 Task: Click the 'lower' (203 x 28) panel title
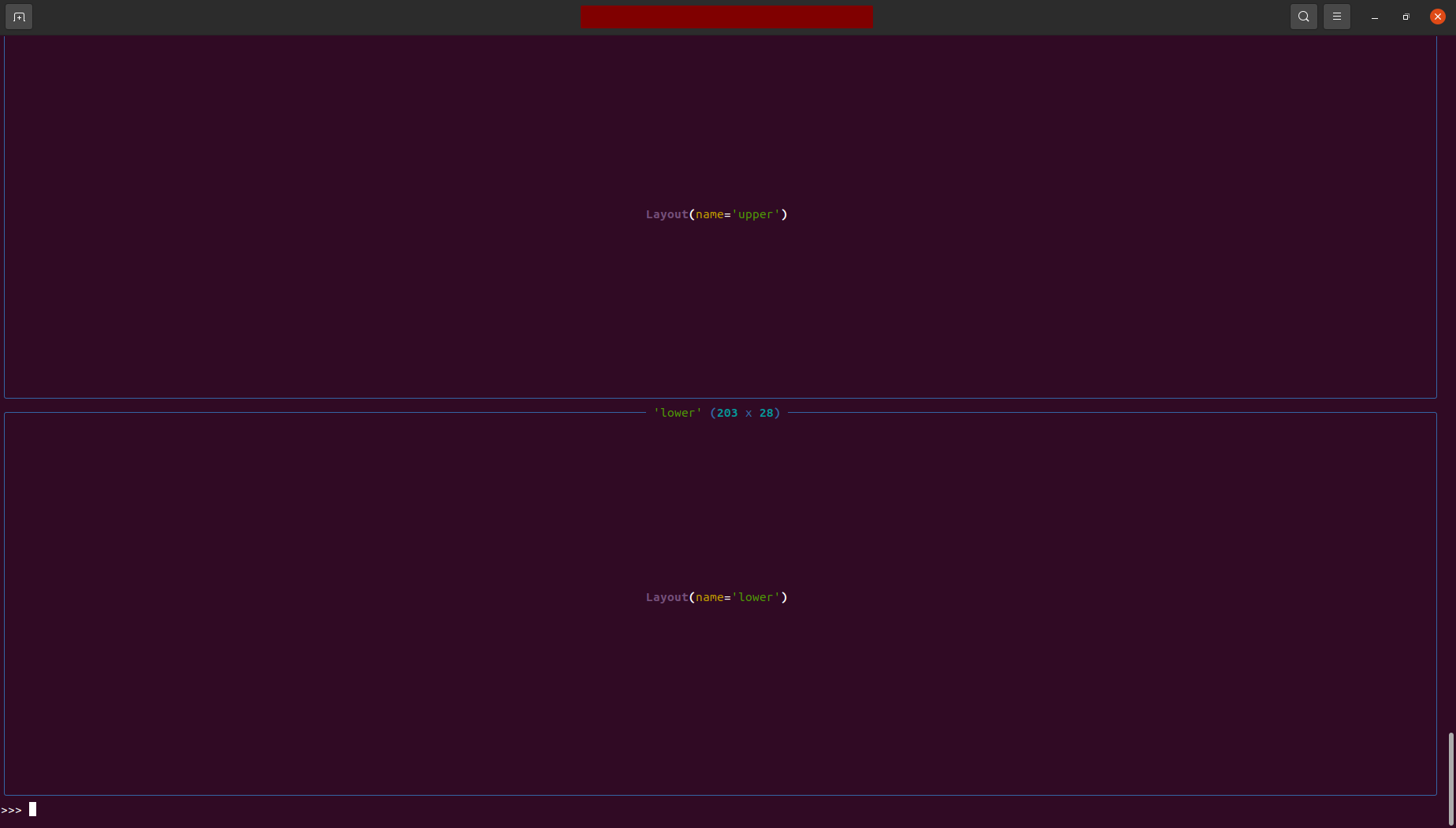[x=717, y=413]
